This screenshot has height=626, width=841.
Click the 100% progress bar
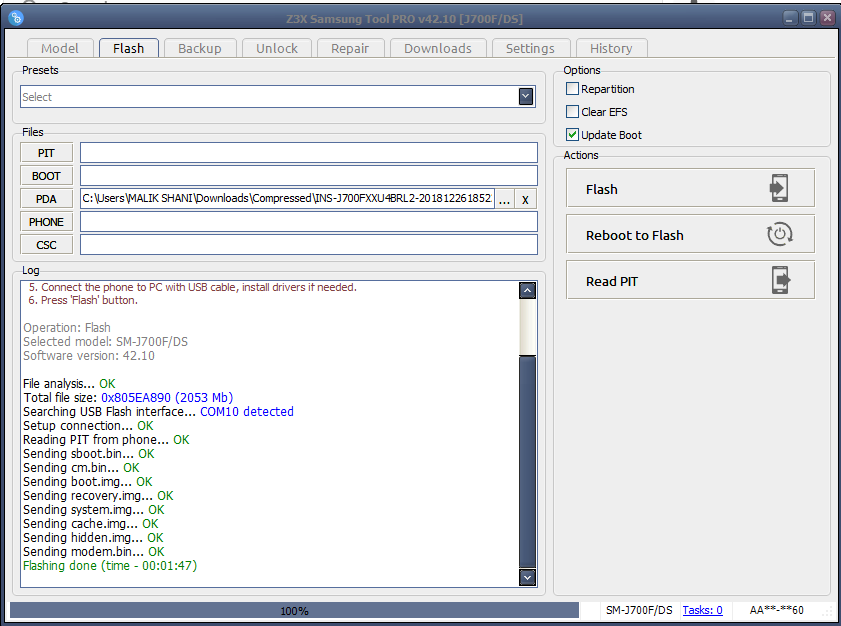pyautogui.click(x=294, y=610)
